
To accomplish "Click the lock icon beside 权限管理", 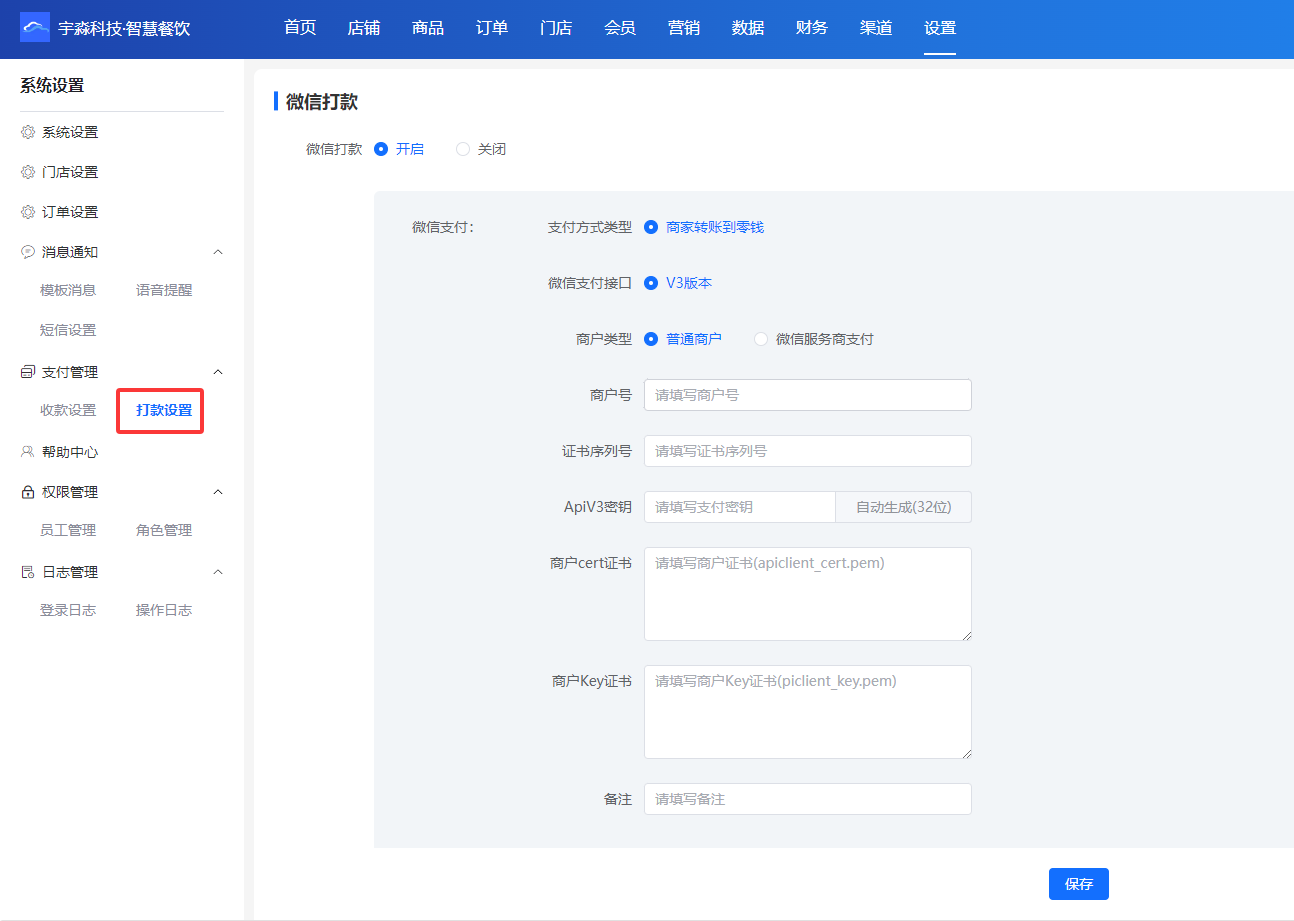I will pyautogui.click(x=28, y=492).
